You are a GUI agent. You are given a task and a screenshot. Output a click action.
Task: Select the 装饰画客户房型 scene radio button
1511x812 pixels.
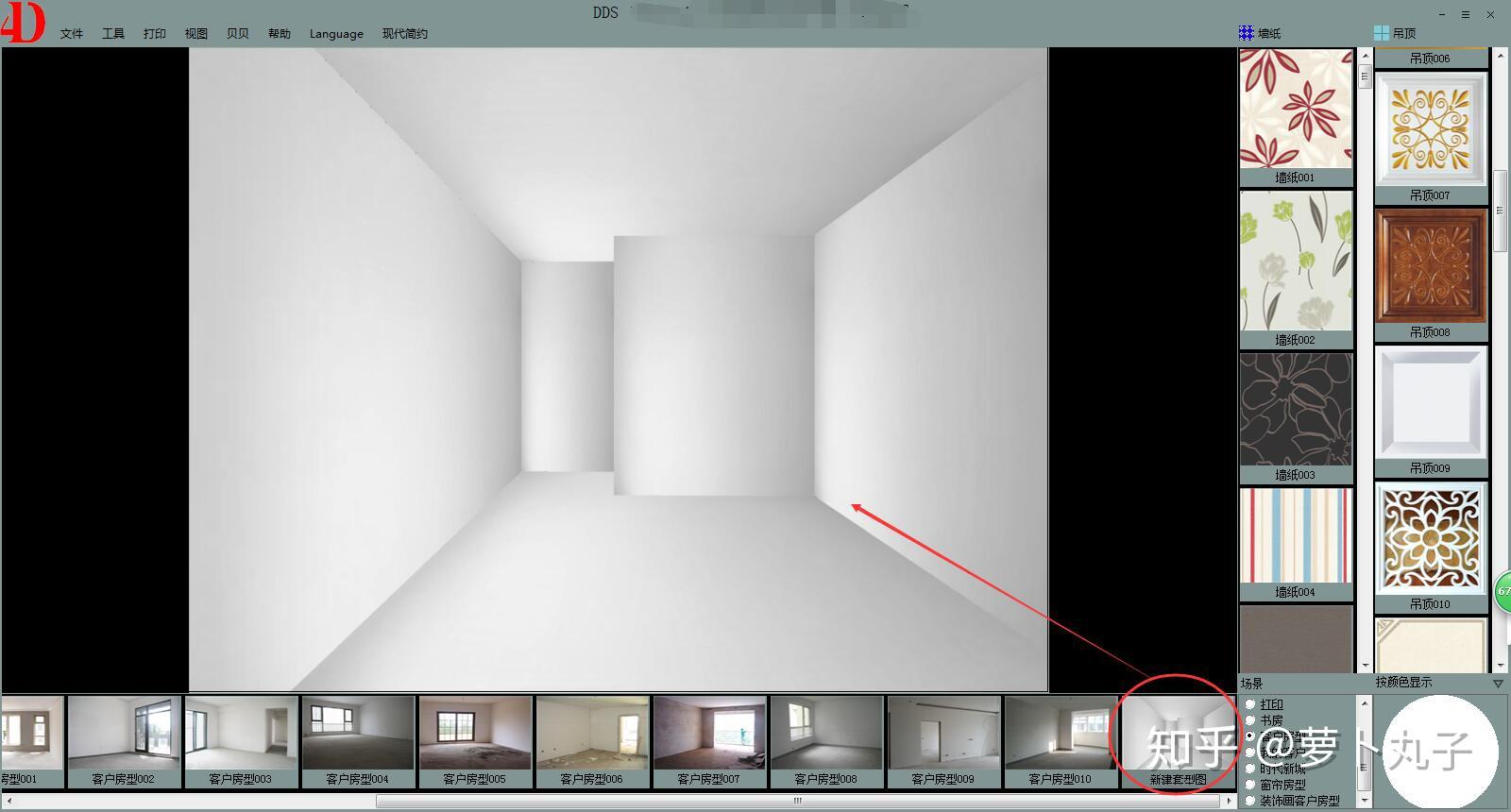(1250, 801)
